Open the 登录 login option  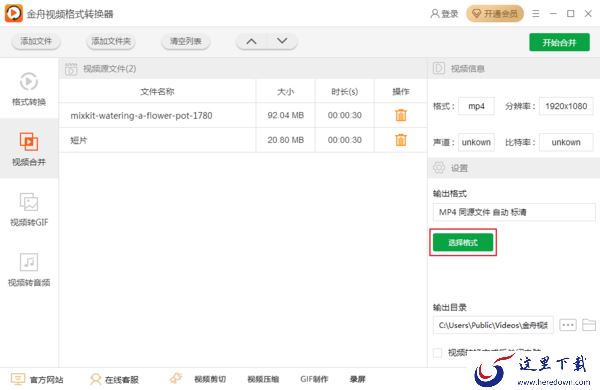444,14
